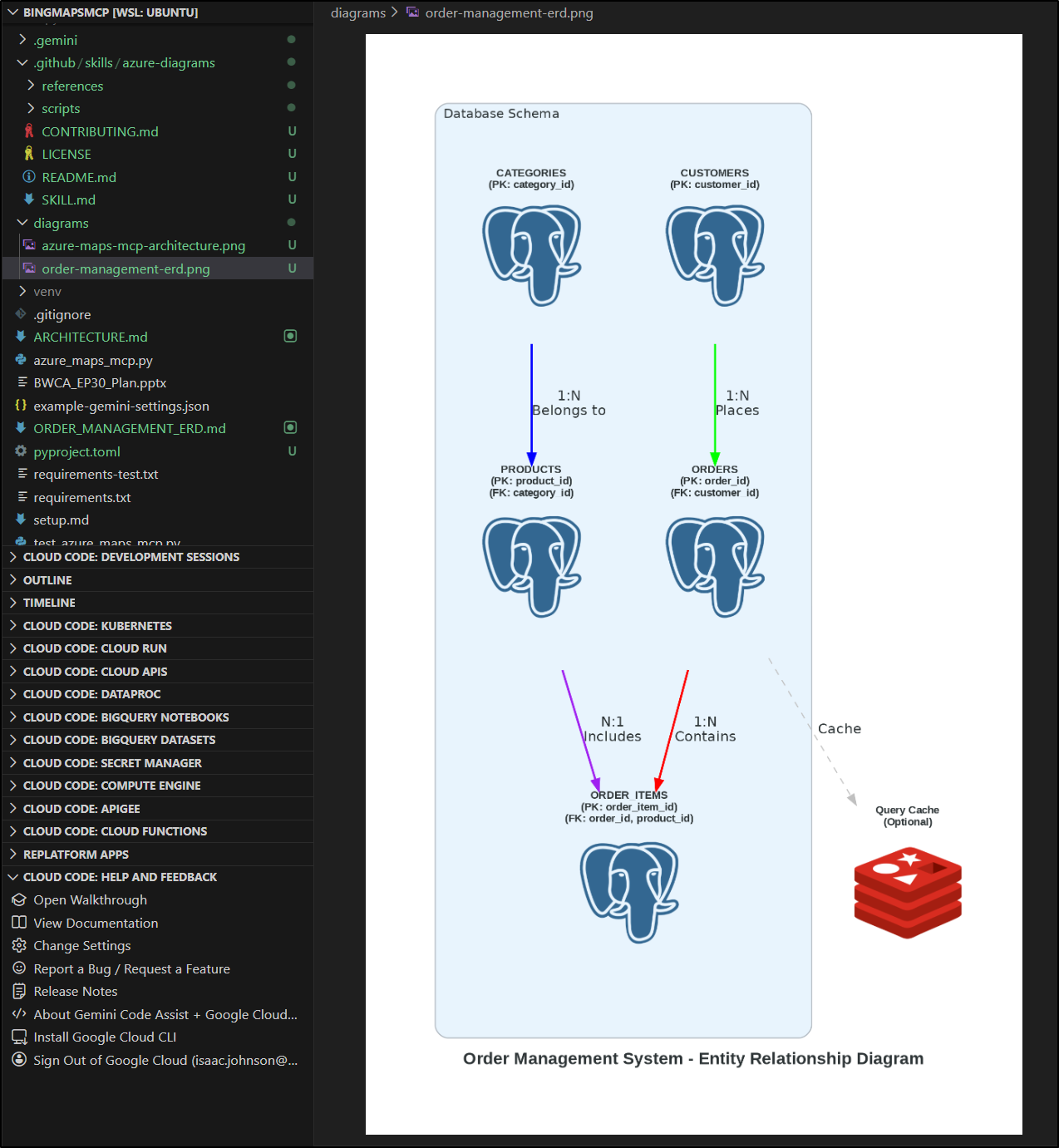This screenshot has width=1059, height=1148.
Task: Click the ORDER_ITEMS PostgreSQL elephant icon
Action: point(629,892)
